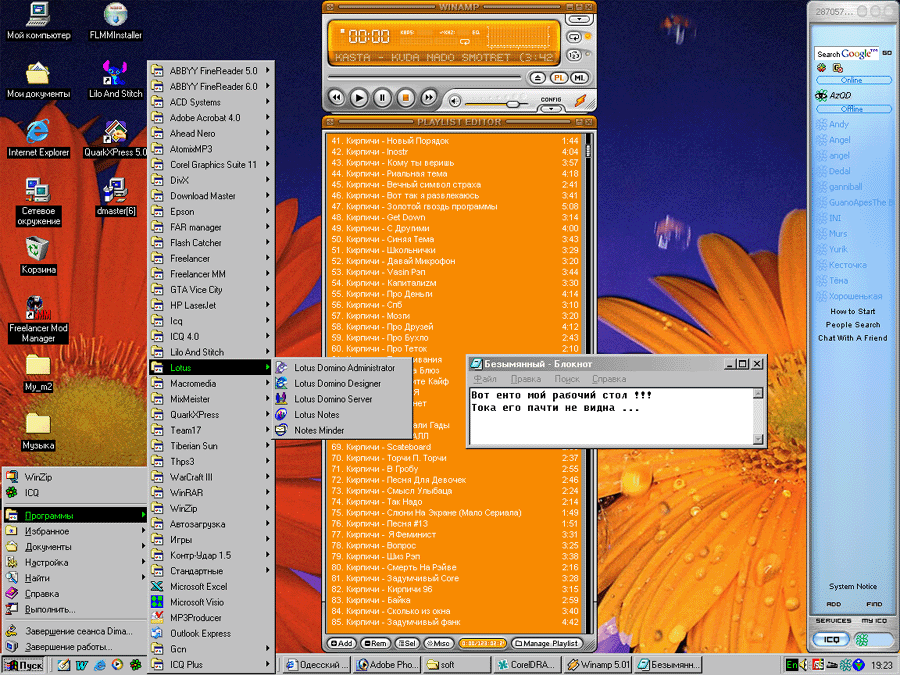Click People Search link in ICQ

pyautogui.click(x=852, y=324)
